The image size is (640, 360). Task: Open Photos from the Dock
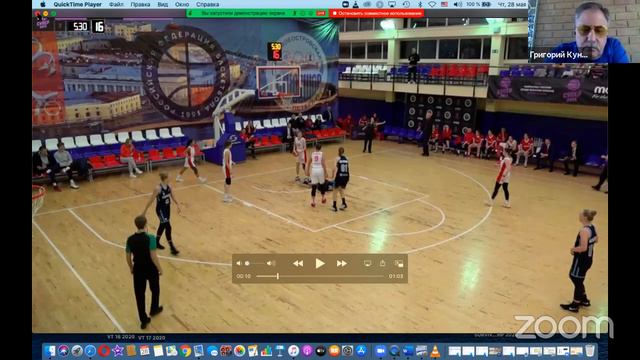239,351
